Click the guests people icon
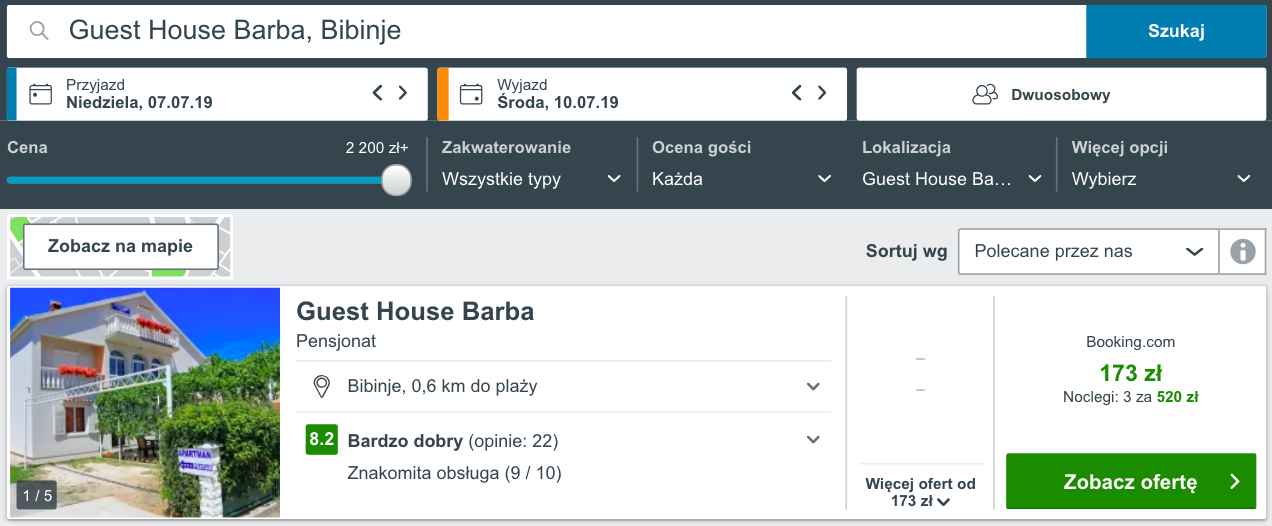 click(x=985, y=95)
